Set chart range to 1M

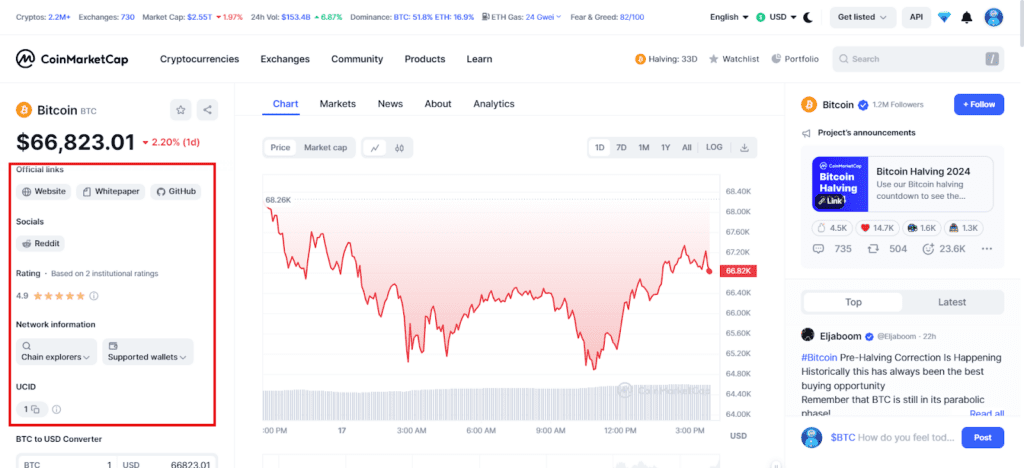644,148
